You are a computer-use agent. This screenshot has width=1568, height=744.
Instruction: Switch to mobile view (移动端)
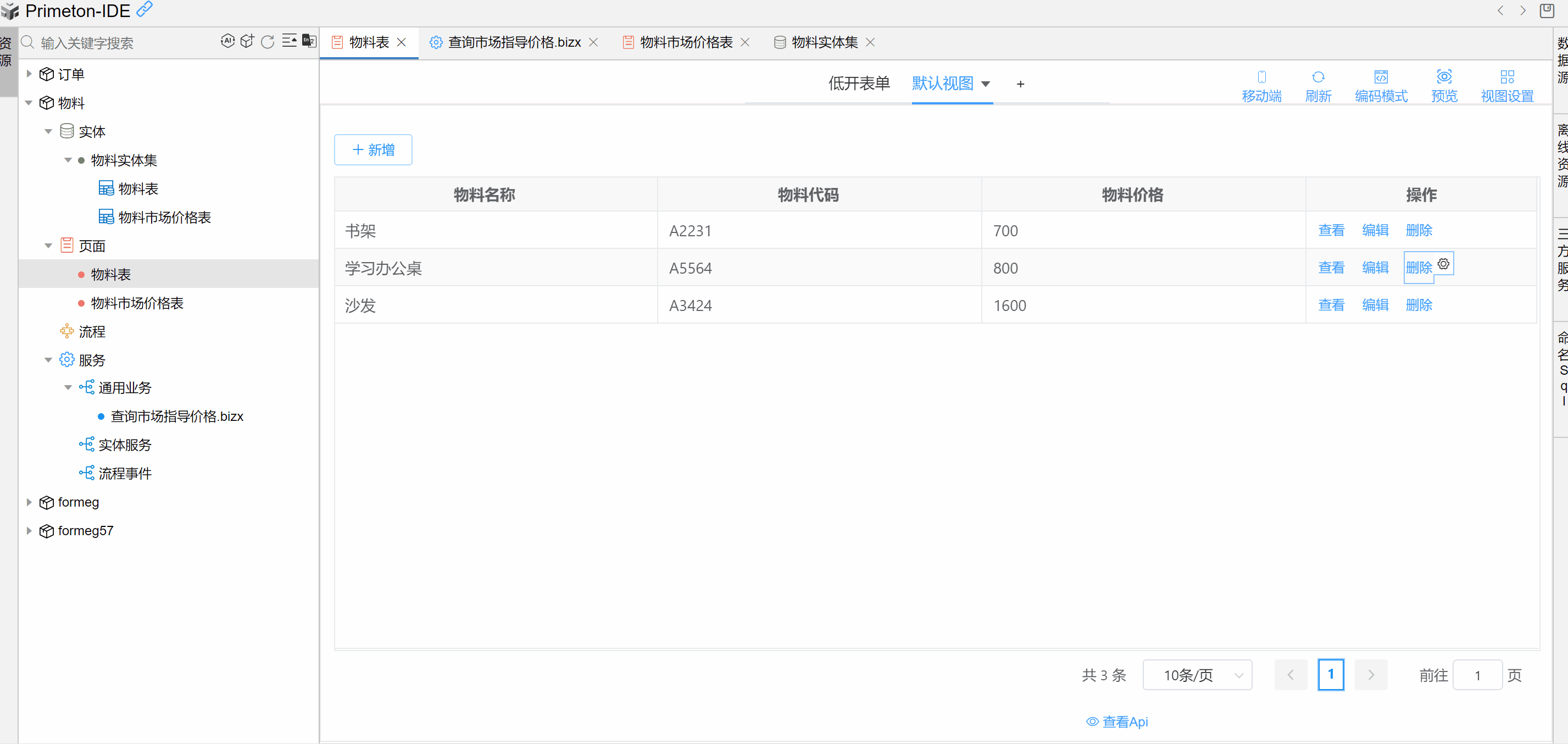(x=1261, y=86)
